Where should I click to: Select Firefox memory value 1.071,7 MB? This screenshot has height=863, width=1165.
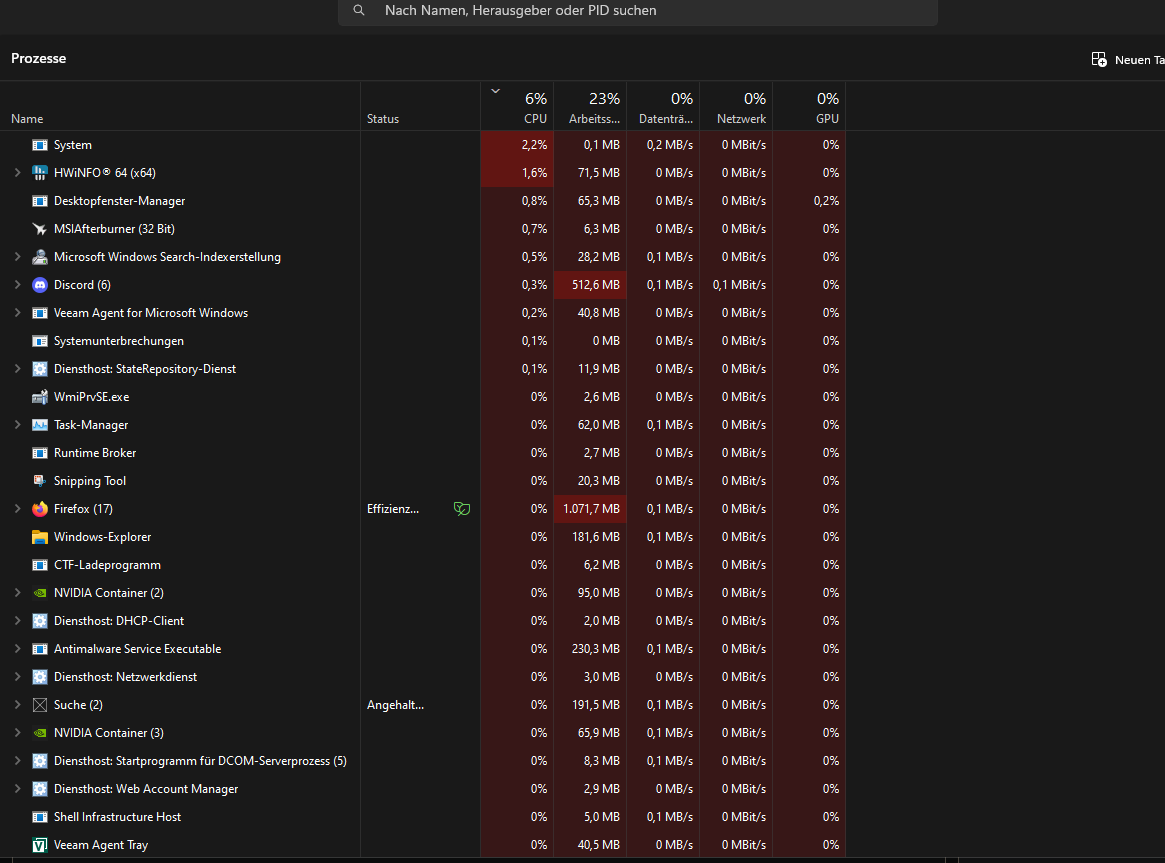pyautogui.click(x=591, y=509)
